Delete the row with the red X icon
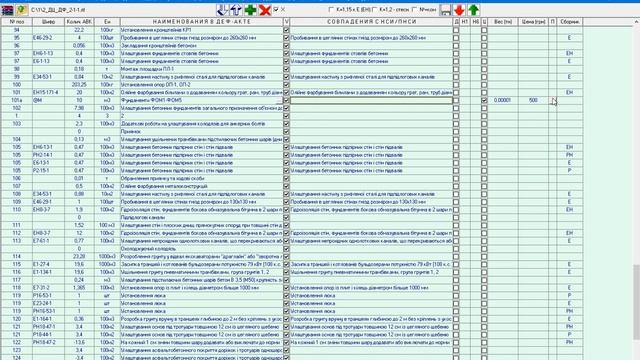The height and width of the screenshot is (360, 640). pyautogui.click(x=265, y=10)
